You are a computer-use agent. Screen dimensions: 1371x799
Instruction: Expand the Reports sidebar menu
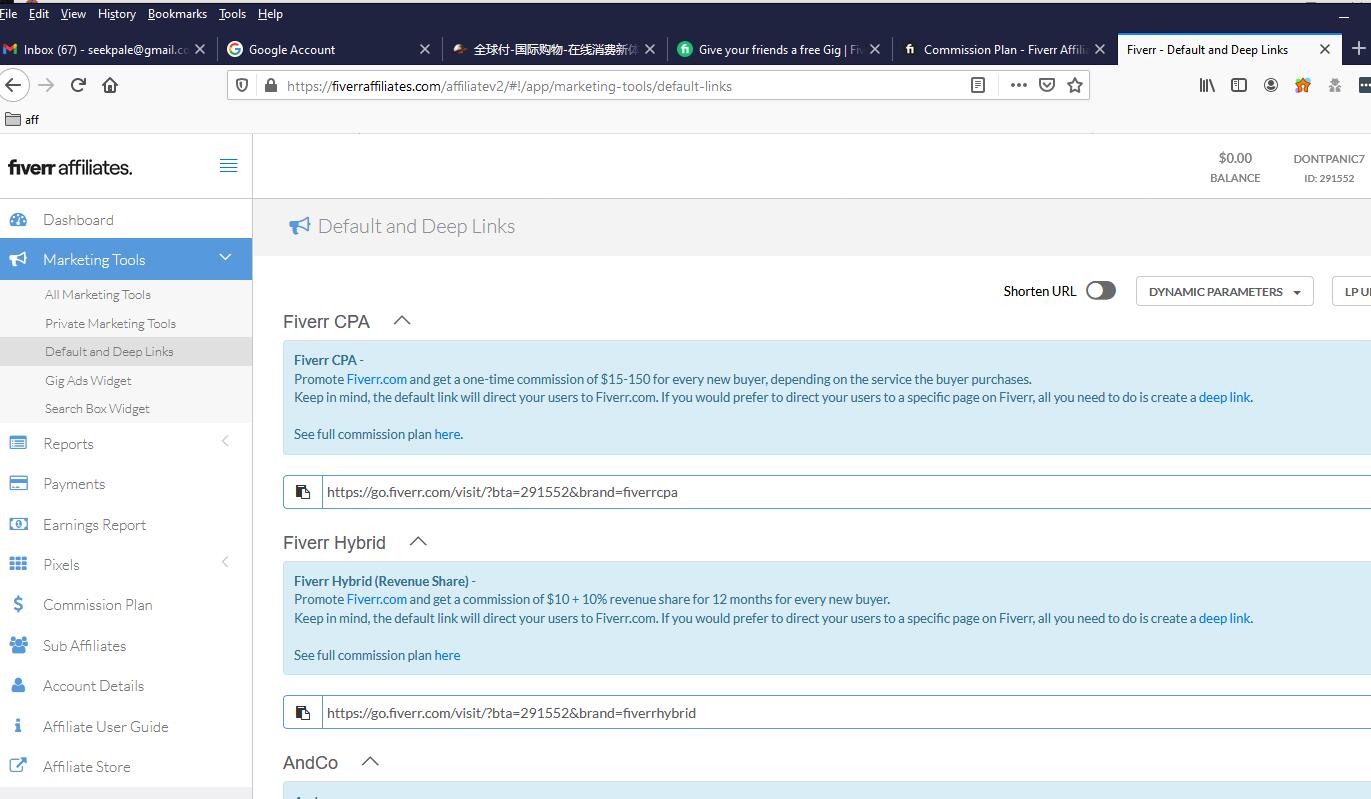68,444
